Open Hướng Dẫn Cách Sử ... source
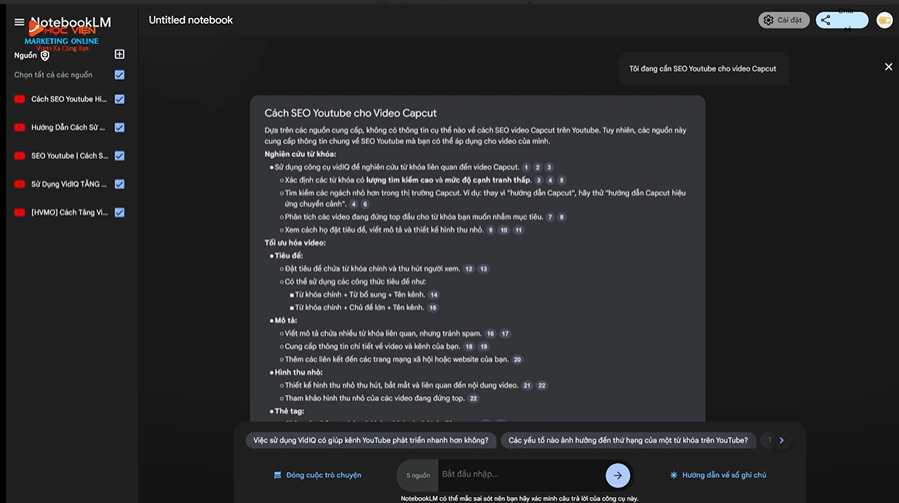 coord(68,127)
